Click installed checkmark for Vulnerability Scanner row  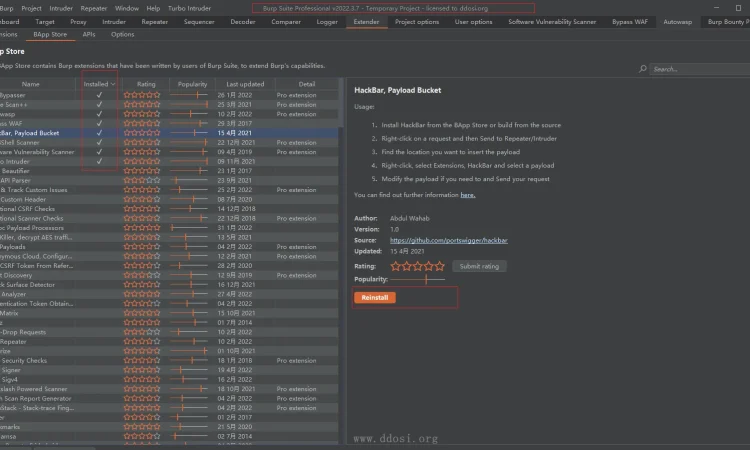point(99,152)
